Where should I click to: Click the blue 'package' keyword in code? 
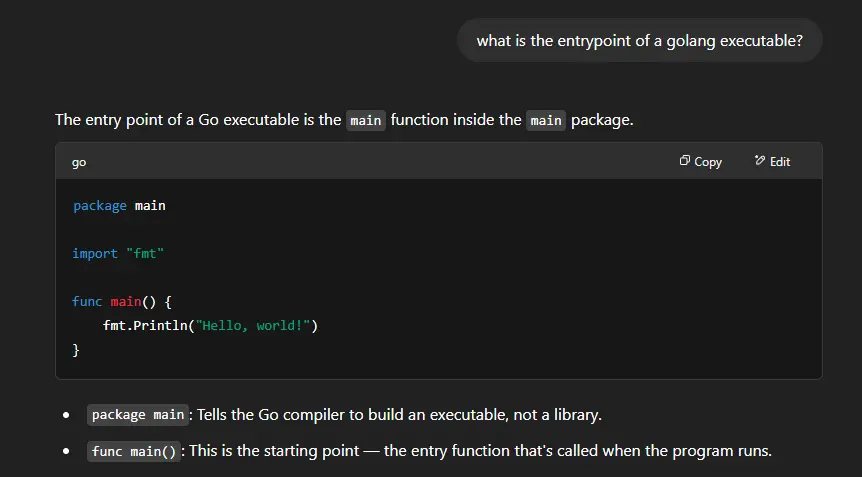pyautogui.click(x=100, y=206)
